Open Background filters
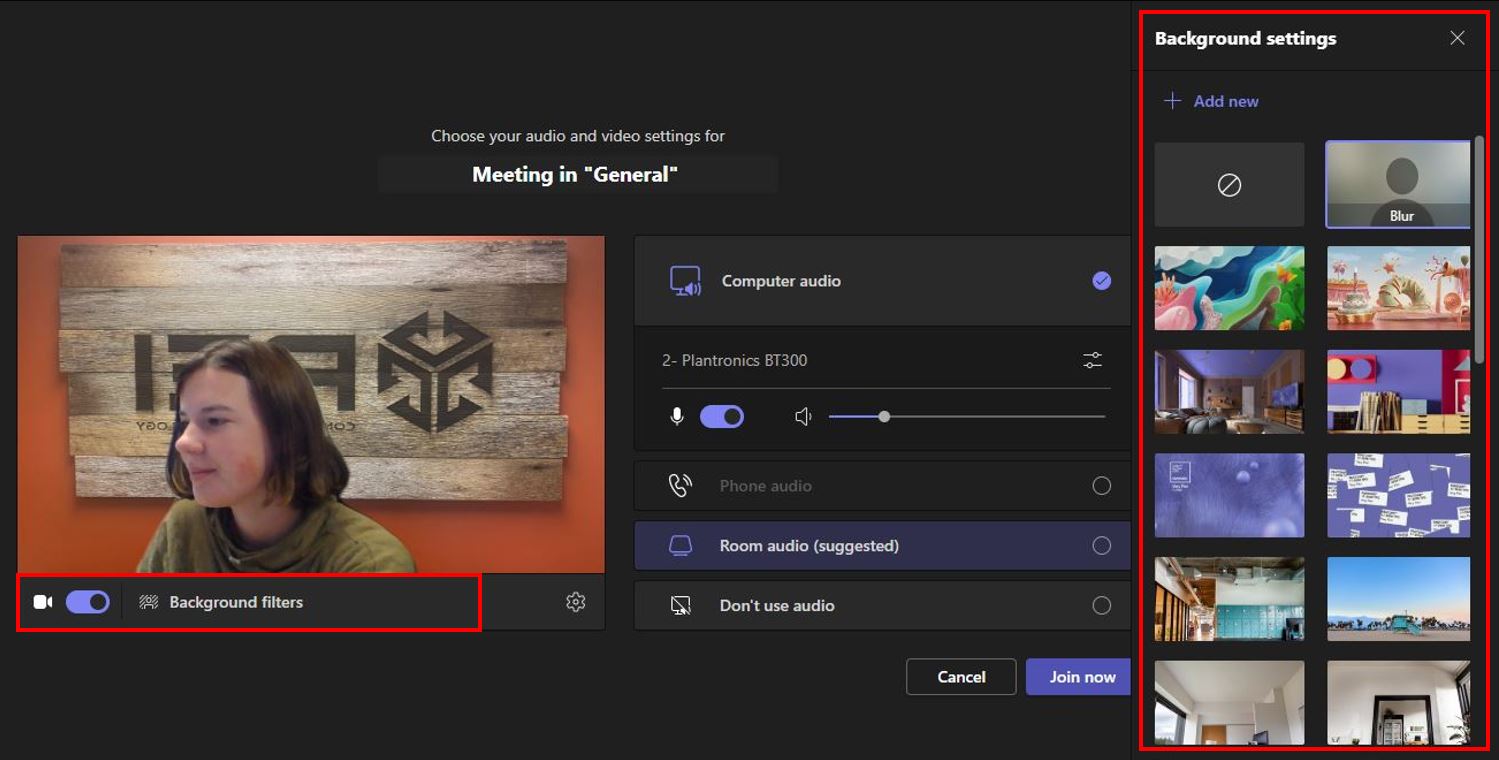 click(x=221, y=602)
